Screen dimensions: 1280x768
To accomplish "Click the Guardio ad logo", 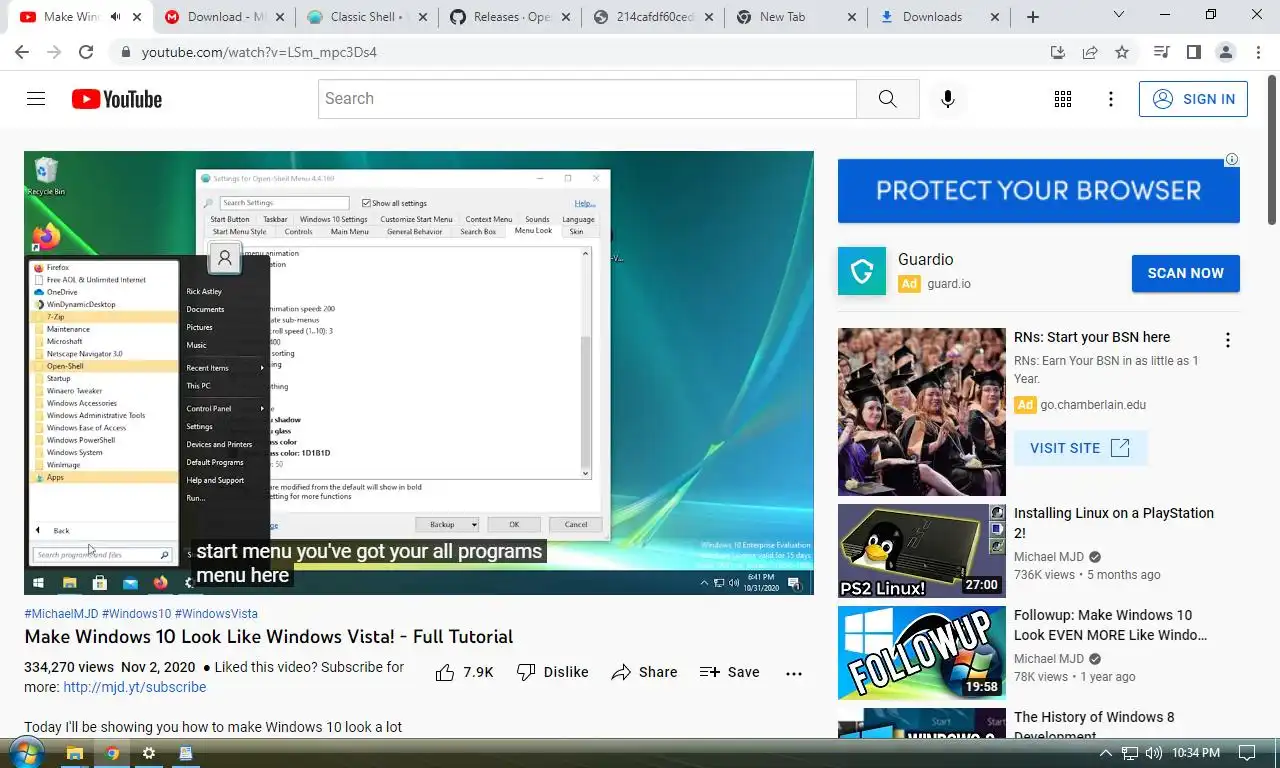I will pyautogui.click(x=862, y=271).
